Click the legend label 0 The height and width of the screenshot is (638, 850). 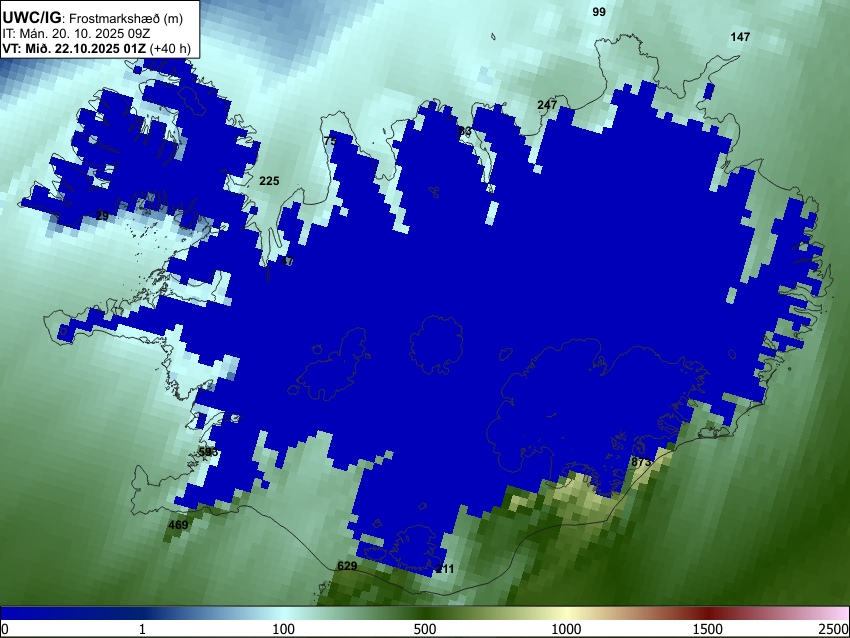tap(5, 629)
